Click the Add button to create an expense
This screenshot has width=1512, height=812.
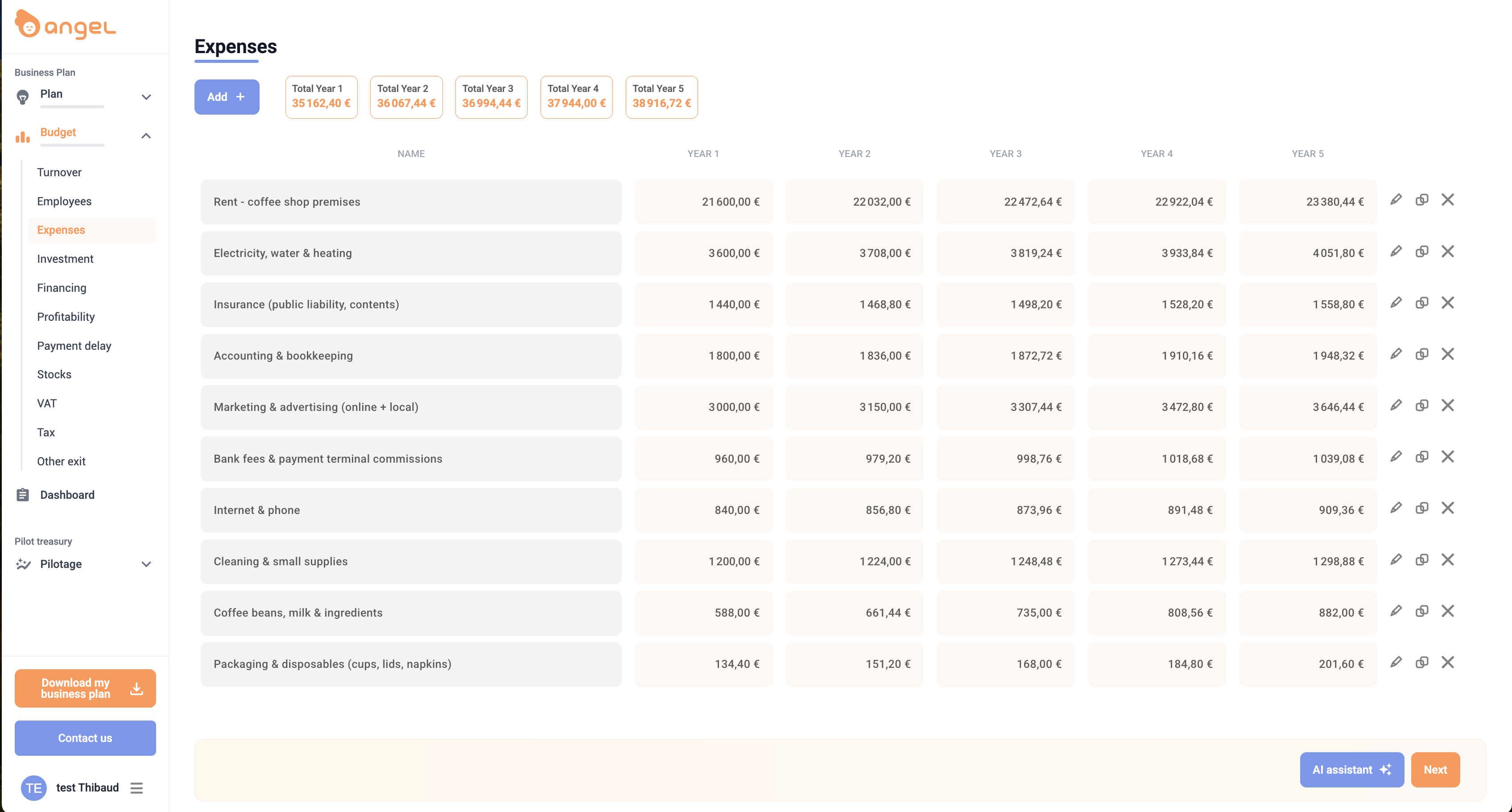pos(227,97)
